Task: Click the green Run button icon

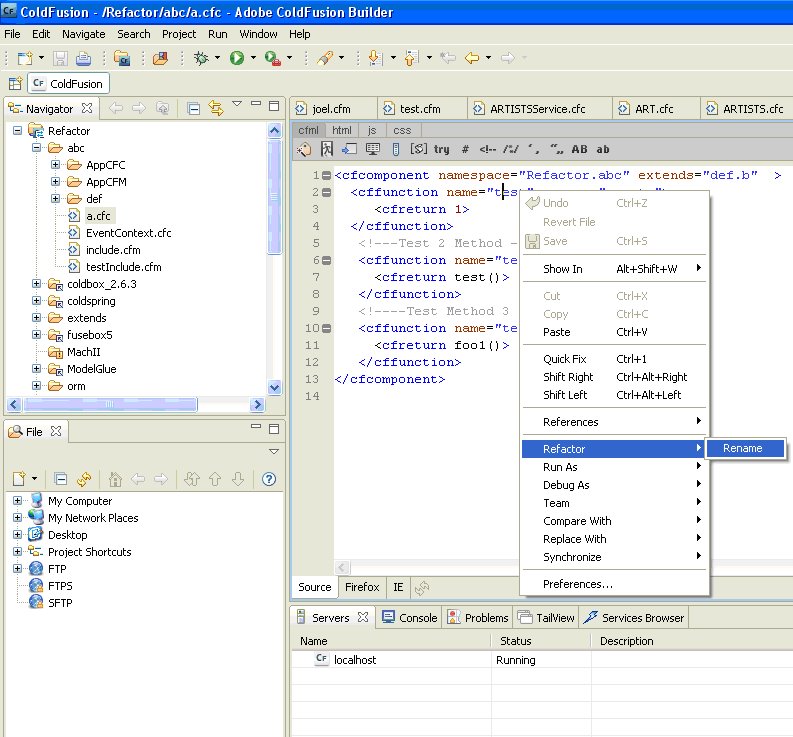Action: tap(237, 58)
